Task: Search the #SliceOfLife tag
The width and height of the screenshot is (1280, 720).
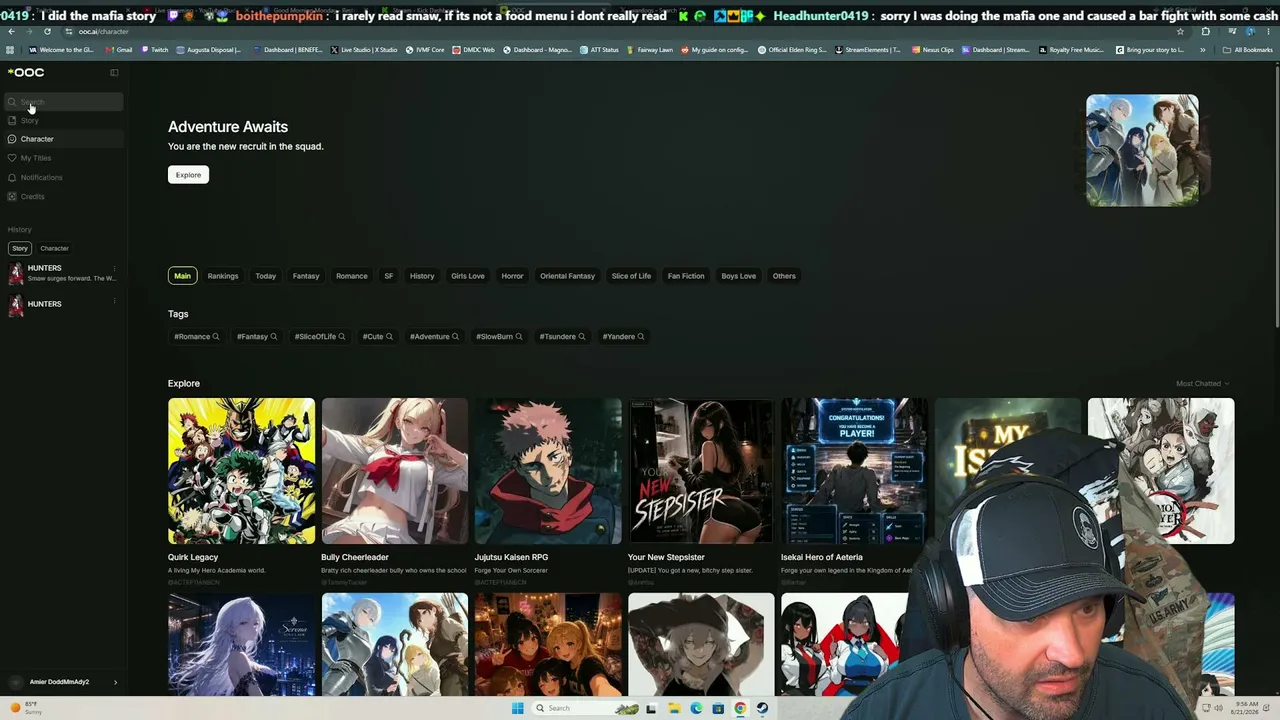Action: (320, 337)
